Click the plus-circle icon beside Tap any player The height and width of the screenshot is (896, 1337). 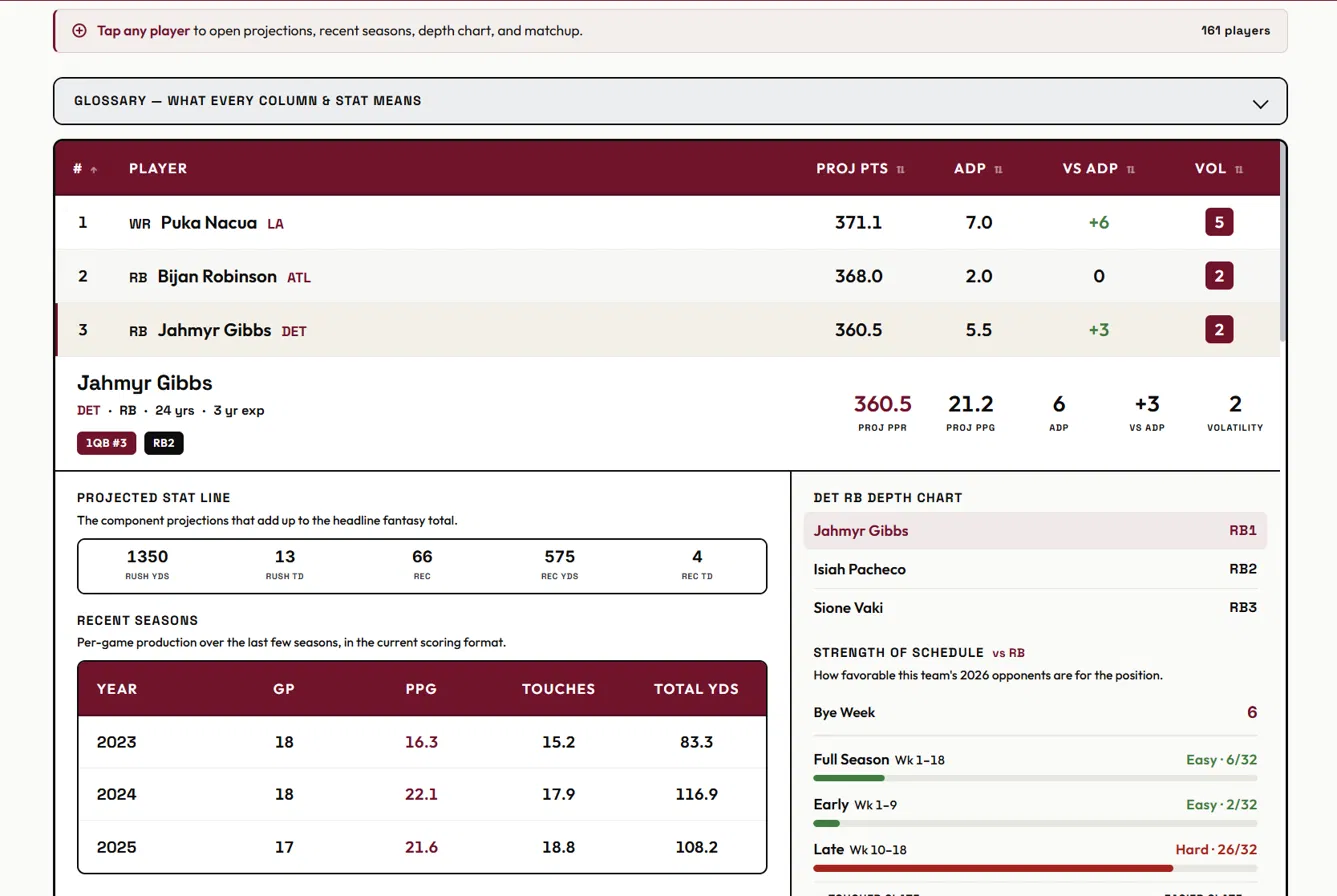[x=79, y=30]
